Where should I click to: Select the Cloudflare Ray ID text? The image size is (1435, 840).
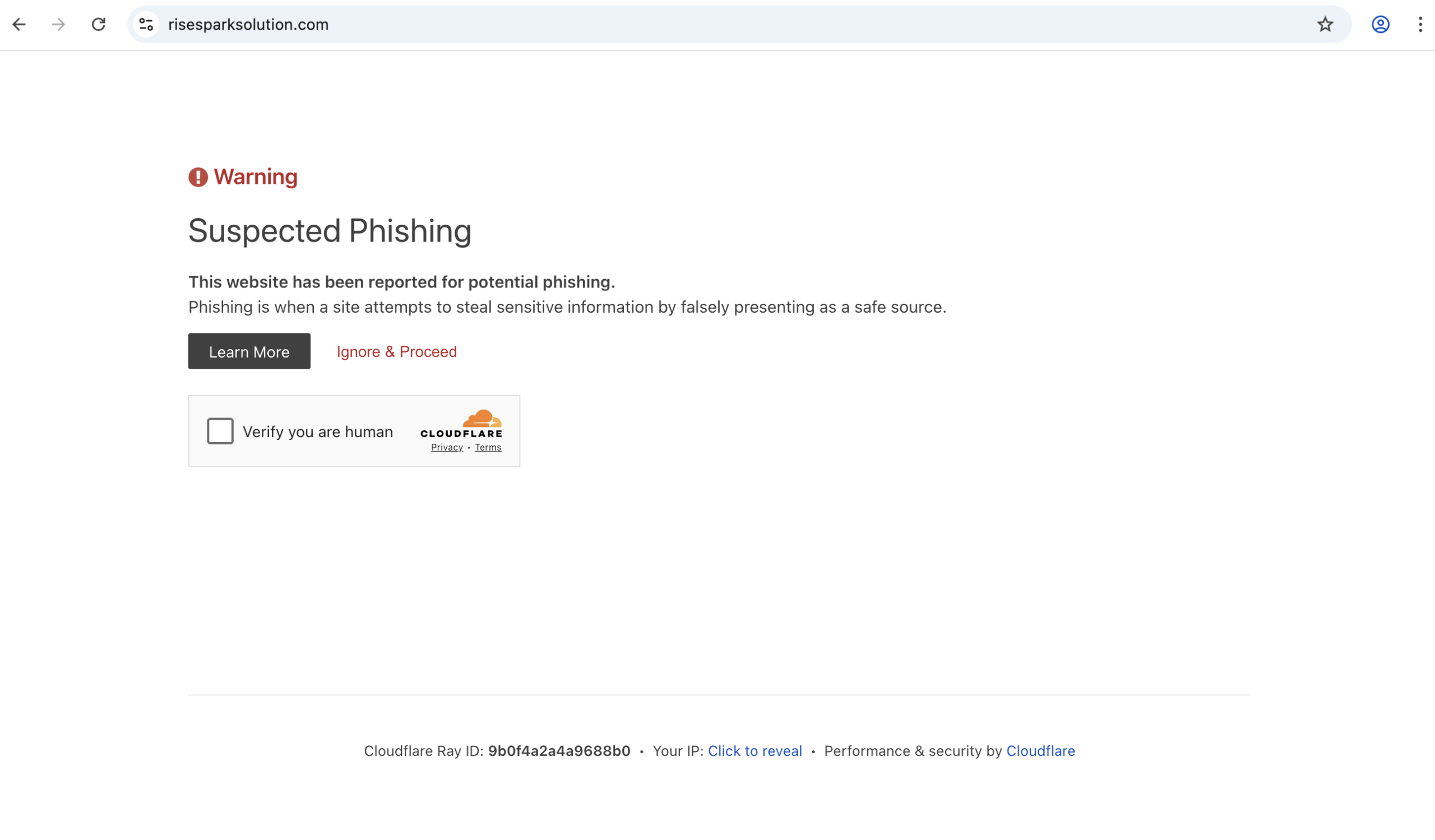[x=559, y=751]
